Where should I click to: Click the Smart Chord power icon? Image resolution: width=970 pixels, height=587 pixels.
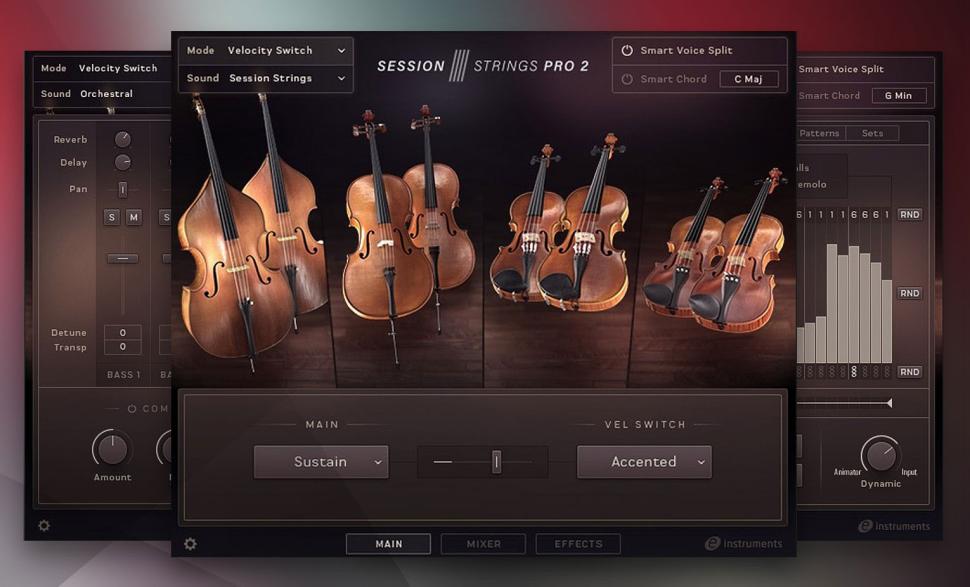point(627,79)
